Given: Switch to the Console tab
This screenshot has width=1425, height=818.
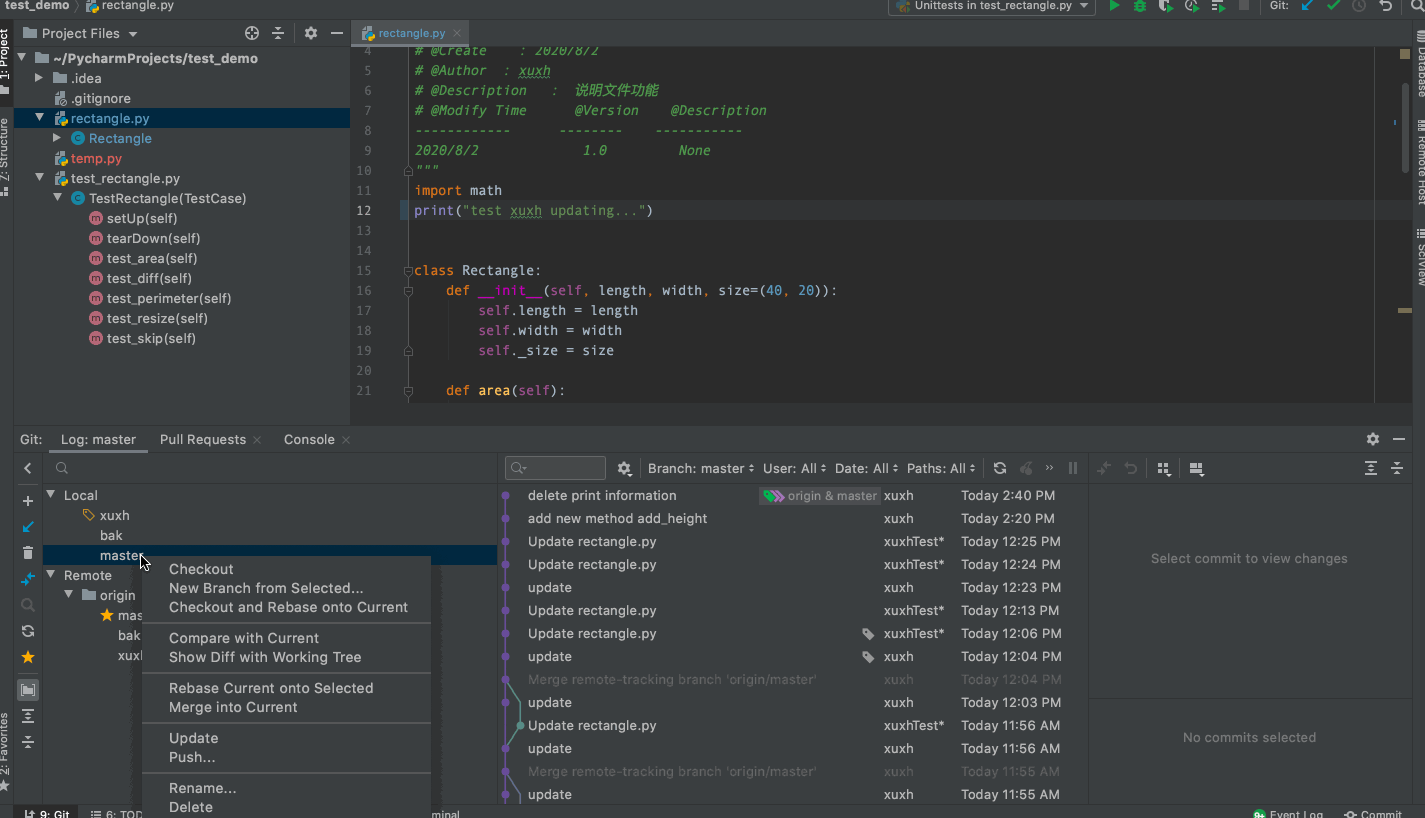Looking at the screenshot, I should coord(309,439).
